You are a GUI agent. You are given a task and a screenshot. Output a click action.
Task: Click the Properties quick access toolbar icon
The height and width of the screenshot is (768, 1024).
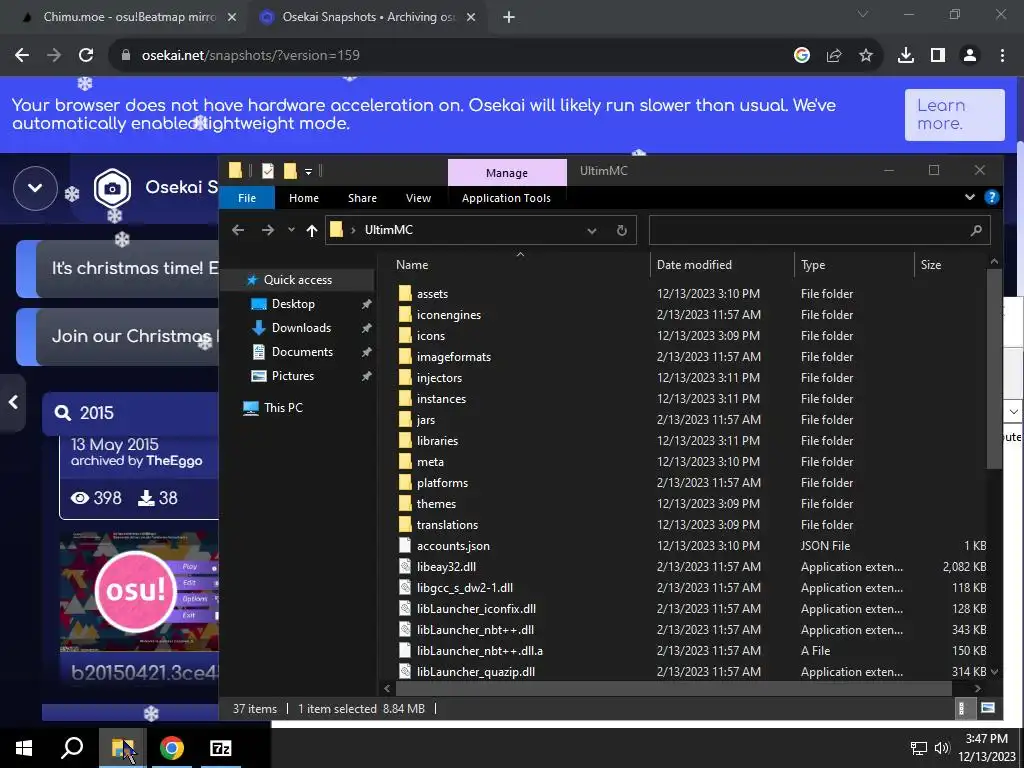tap(268, 171)
